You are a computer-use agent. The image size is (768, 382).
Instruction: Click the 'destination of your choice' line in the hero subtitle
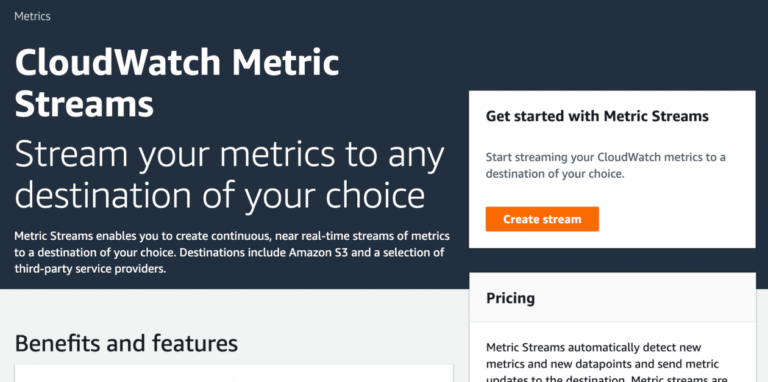pos(219,196)
